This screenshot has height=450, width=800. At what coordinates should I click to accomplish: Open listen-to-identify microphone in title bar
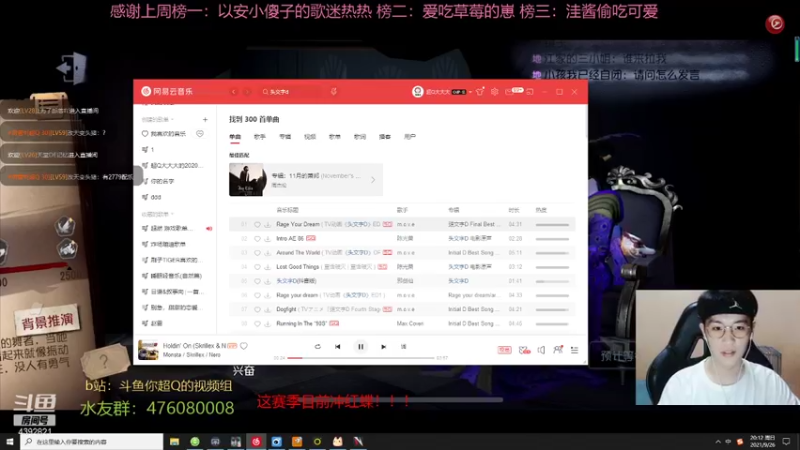pos(334,92)
